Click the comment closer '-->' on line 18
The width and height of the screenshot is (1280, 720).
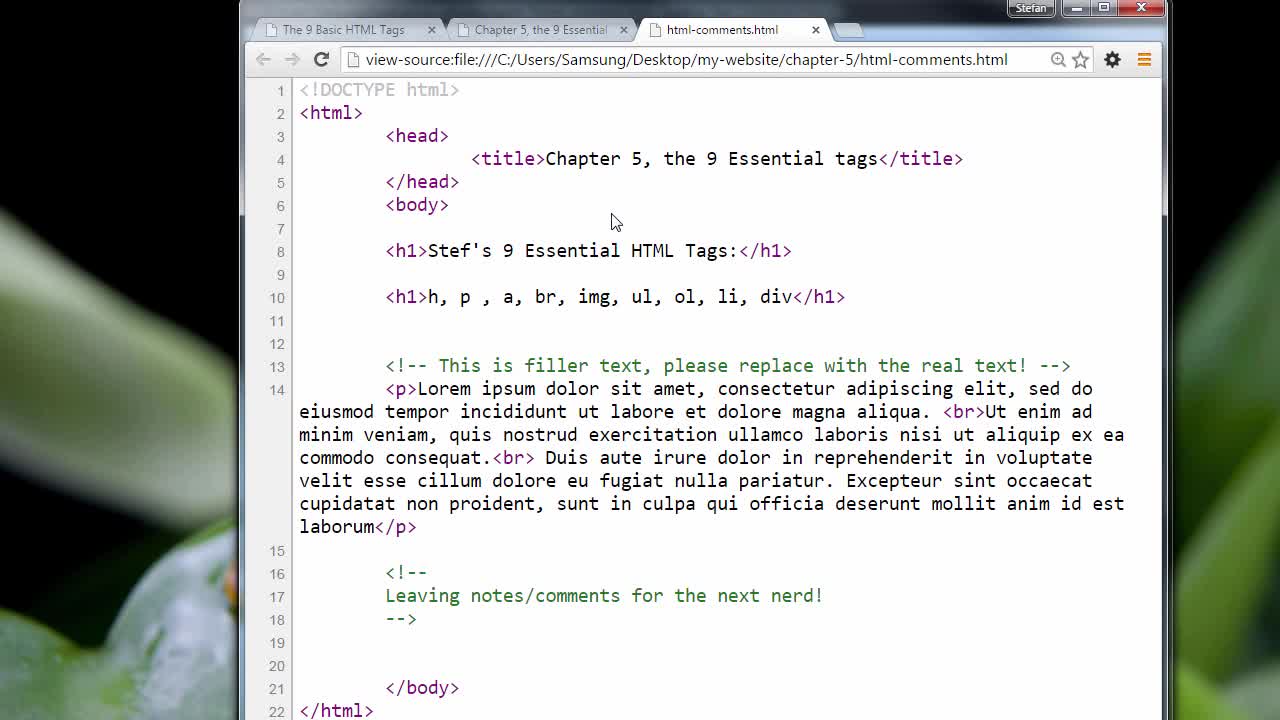pyautogui.click(x=401, y=619)
